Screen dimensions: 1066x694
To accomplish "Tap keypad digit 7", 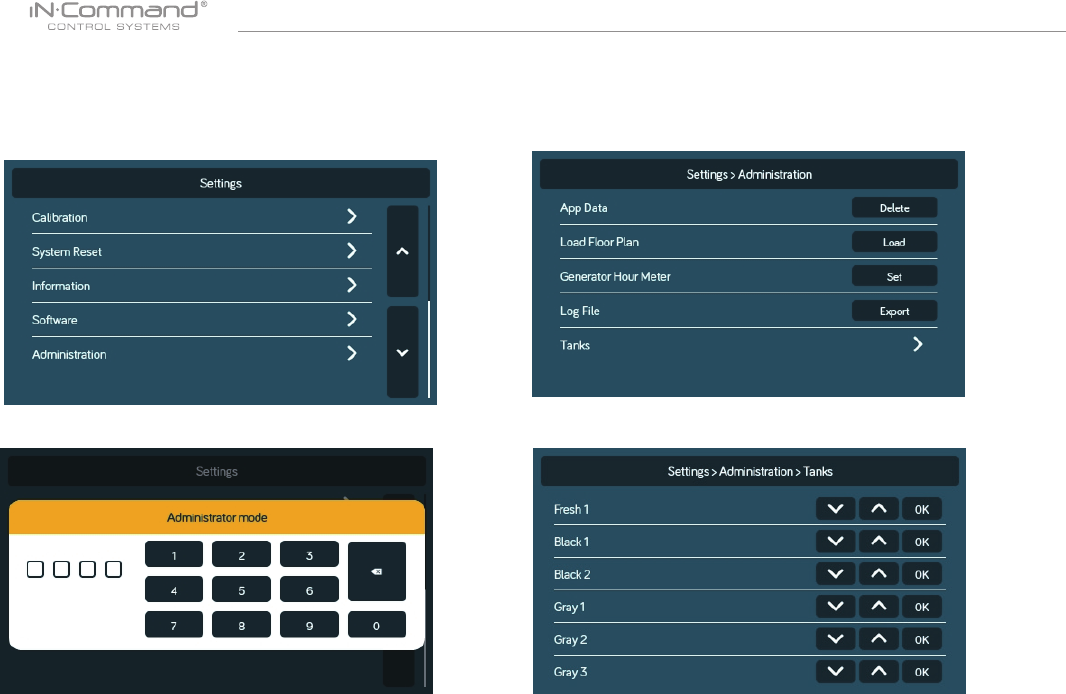I will pyautogui.click(x=174, y=625).
